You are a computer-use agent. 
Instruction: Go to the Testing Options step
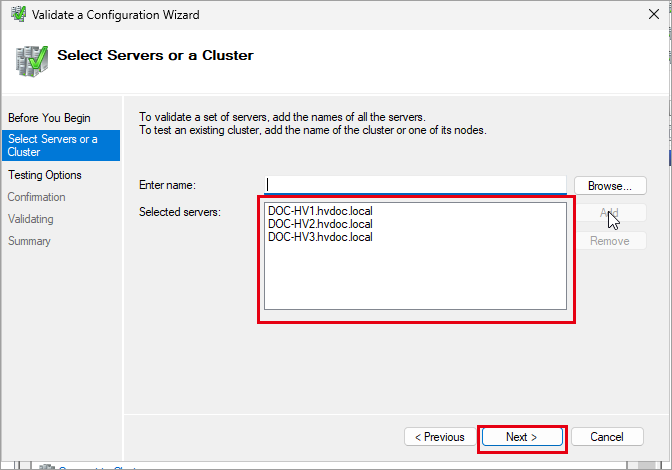tap(45, 175)
